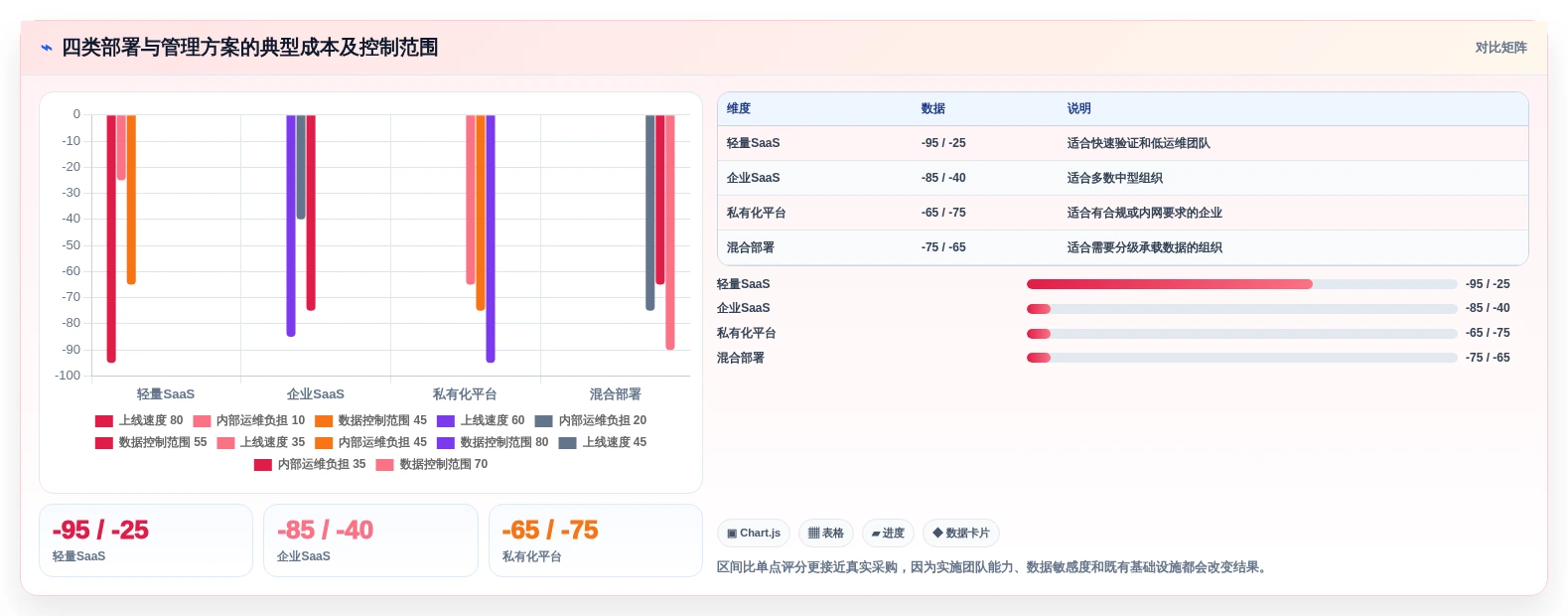Viewport: 1568px width, 616px height.
Task: Click the table value -95 / -25
Action: click(x=943, y=143)
